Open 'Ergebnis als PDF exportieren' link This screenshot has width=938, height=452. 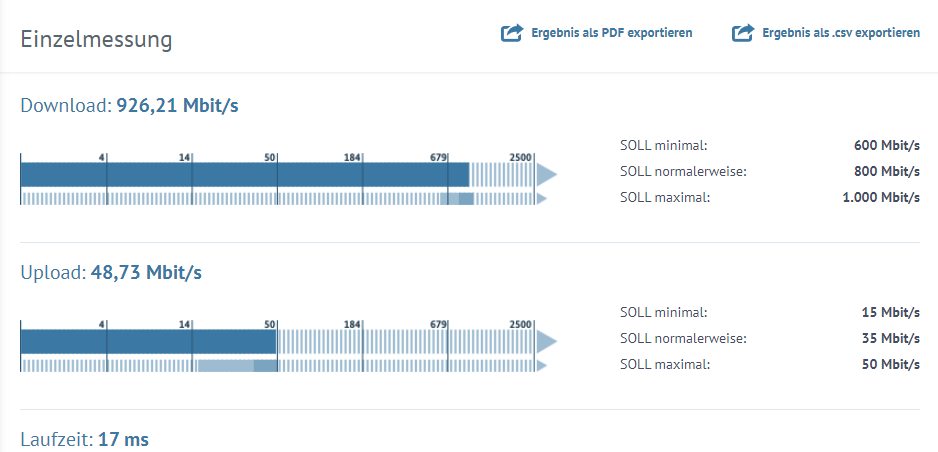tap(611, 33)
